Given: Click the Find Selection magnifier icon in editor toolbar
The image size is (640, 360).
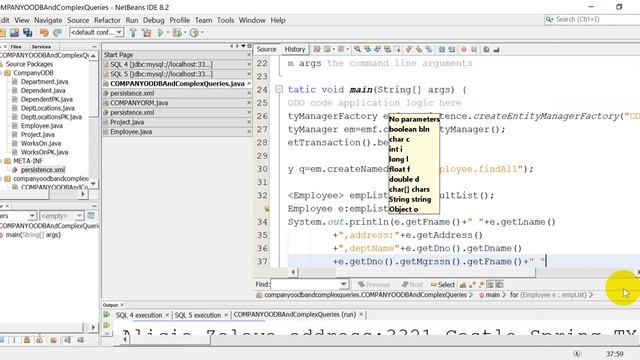Looking at the screenshot, I should coord(357,49).
